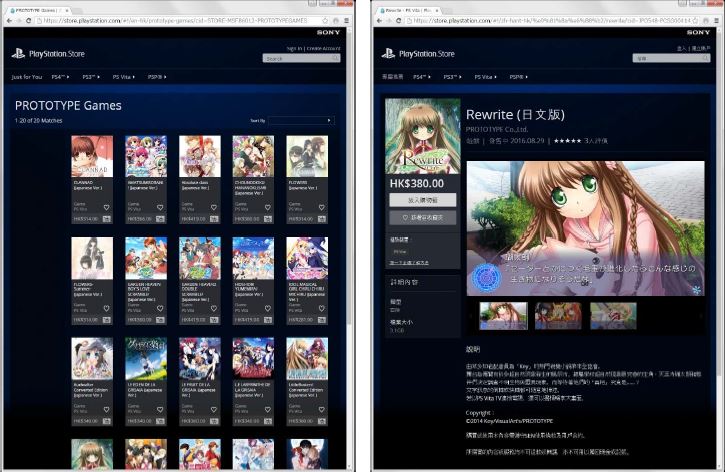The height and width of the screenshot is (472, 725).
Task: Click the Sign In link
Action: [294, 48]
